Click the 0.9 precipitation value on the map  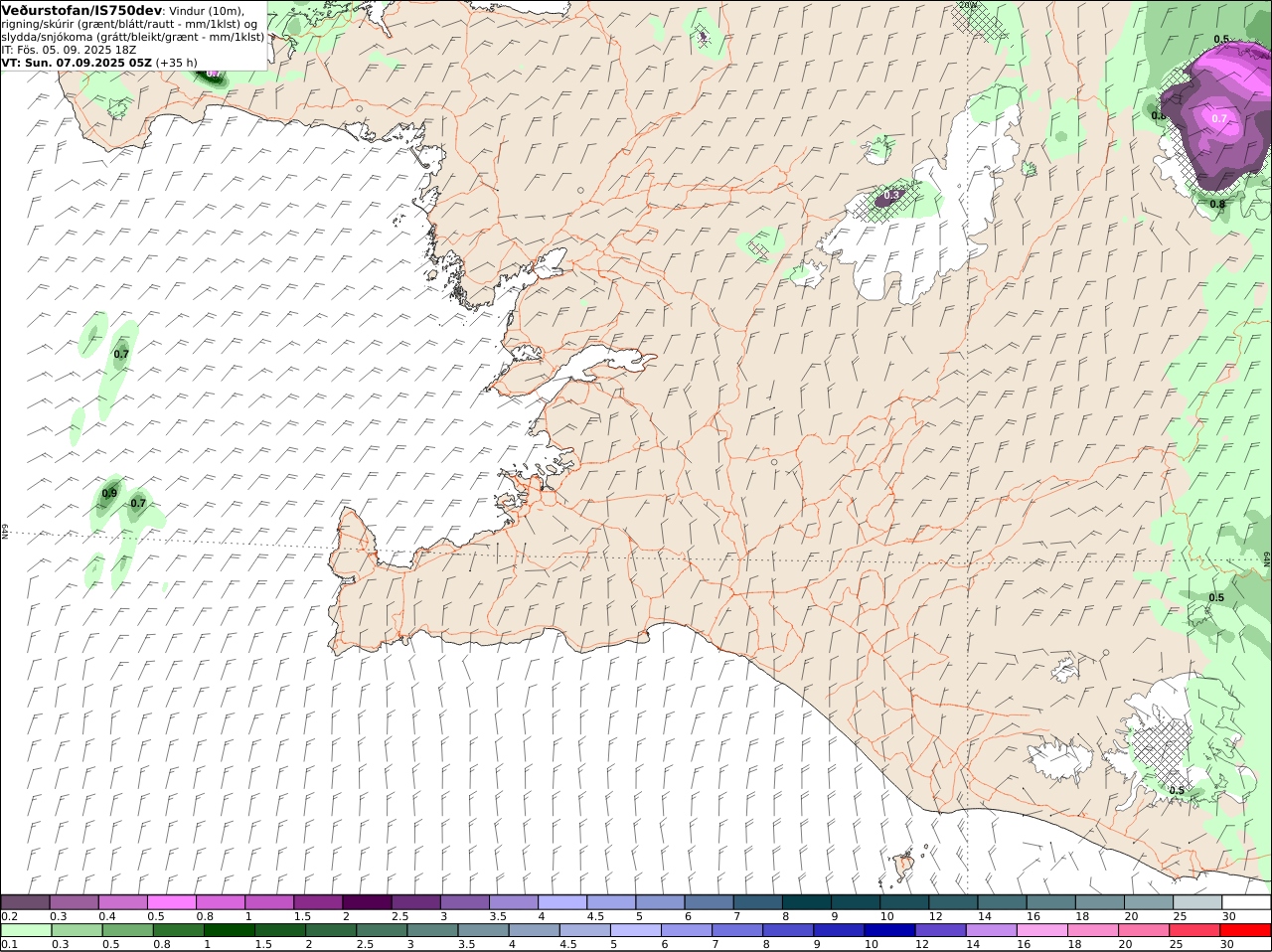tap(109, 493)
